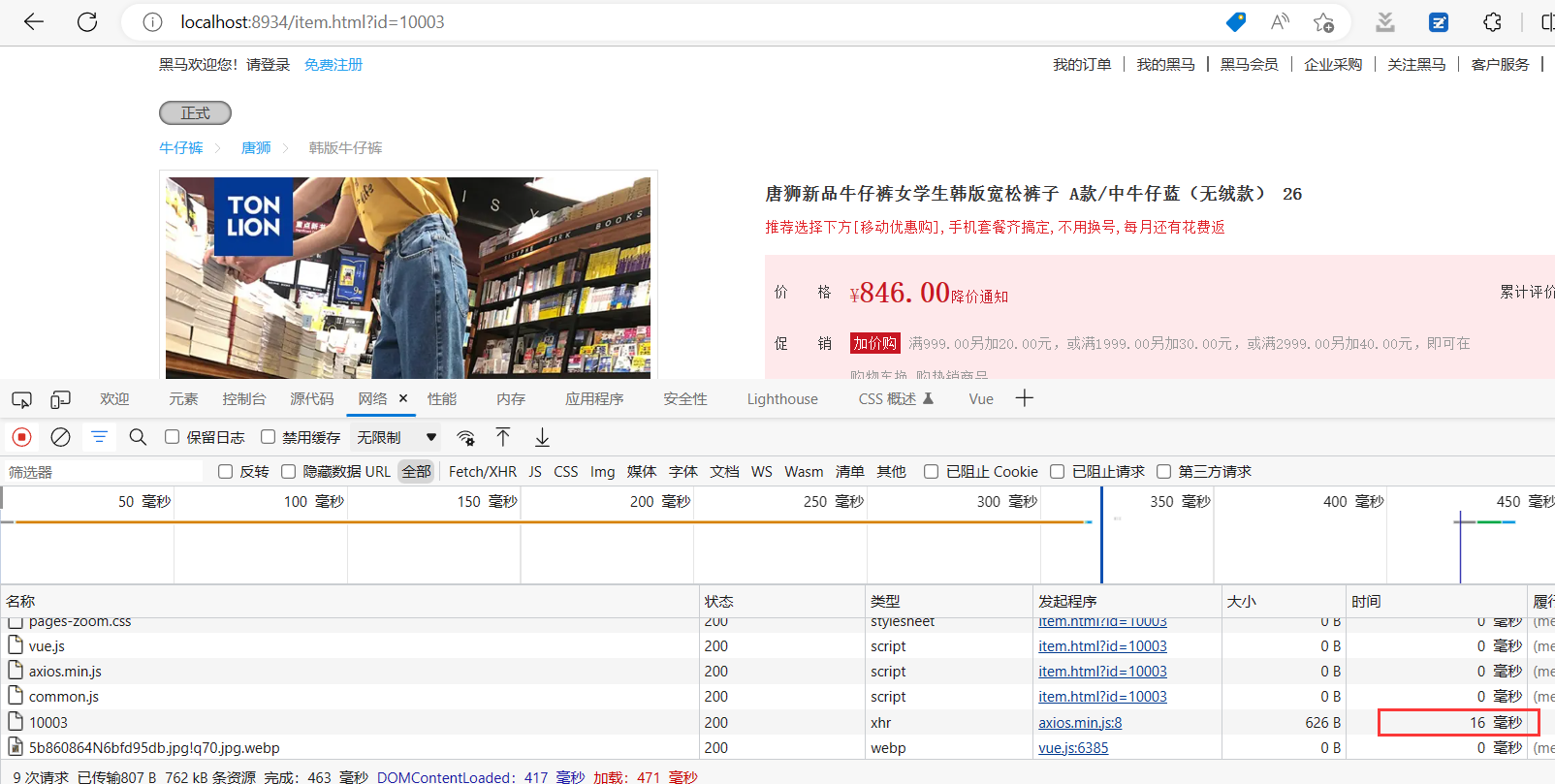The height and width of the screenshot is (784, 1555).
Task: Filter requests by WS type
Action: click(762, 471)
